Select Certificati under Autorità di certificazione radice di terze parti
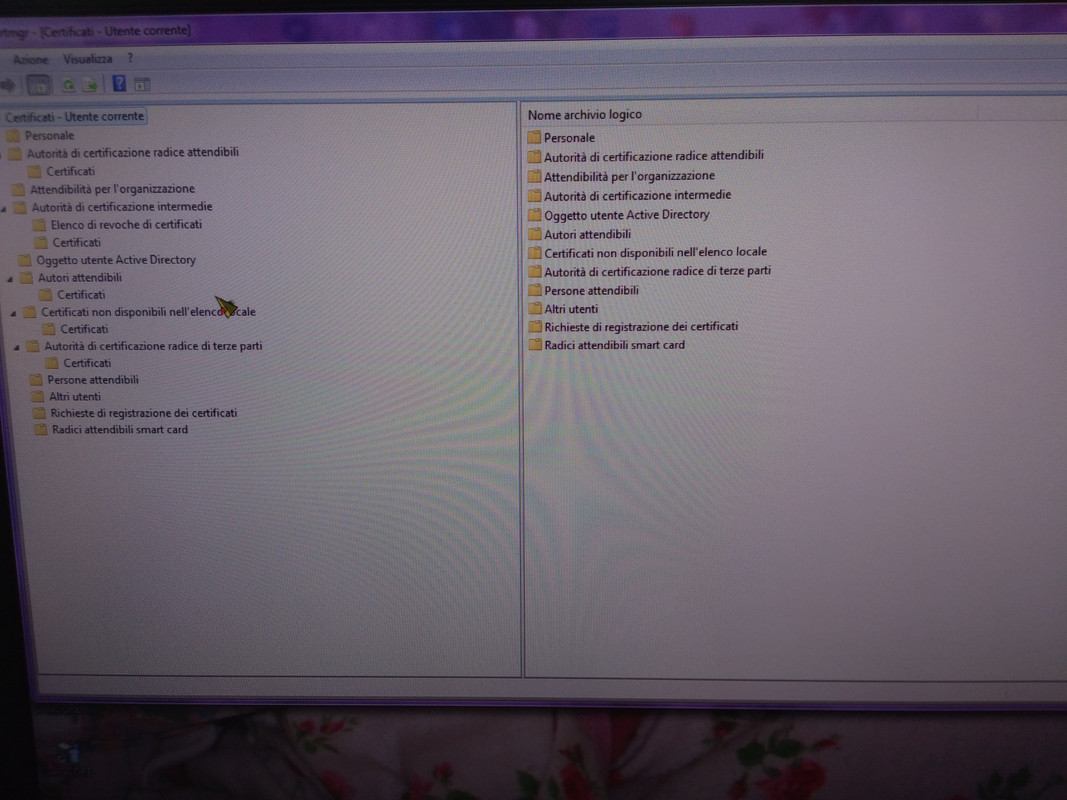The image size is (1067, 800). point(87,363)
